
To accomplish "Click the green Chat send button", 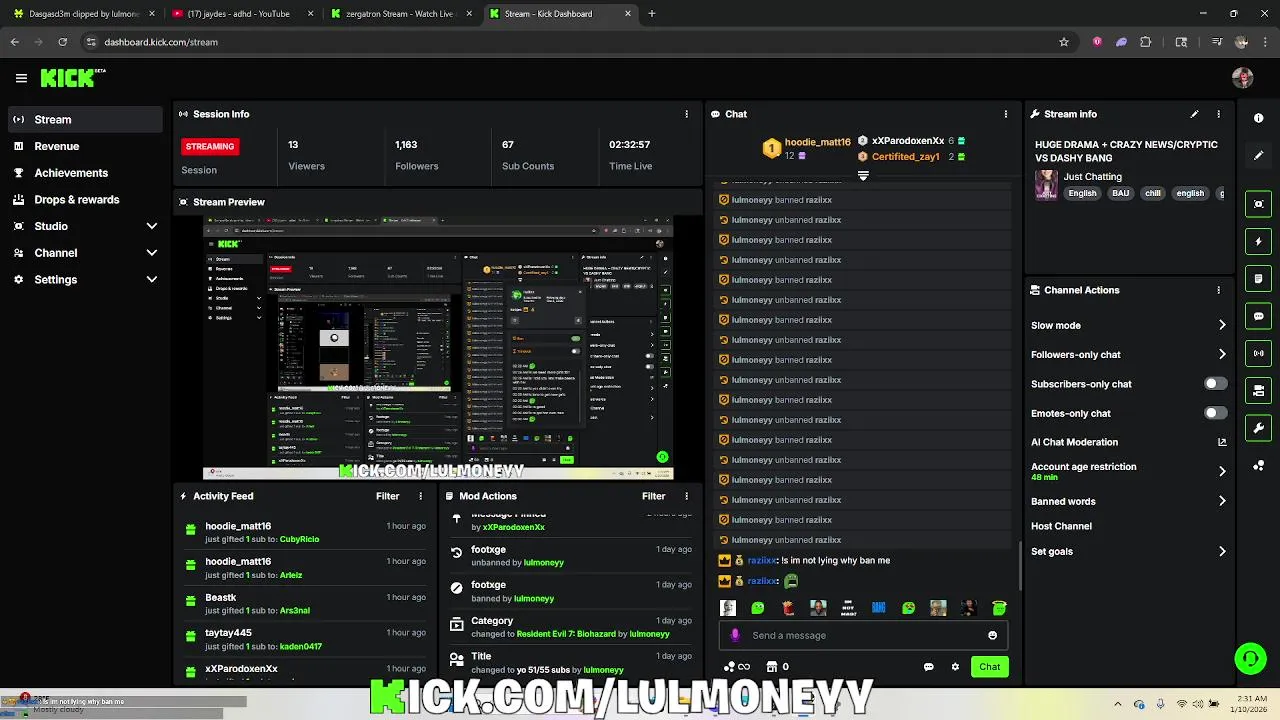I will pos(989,667).
